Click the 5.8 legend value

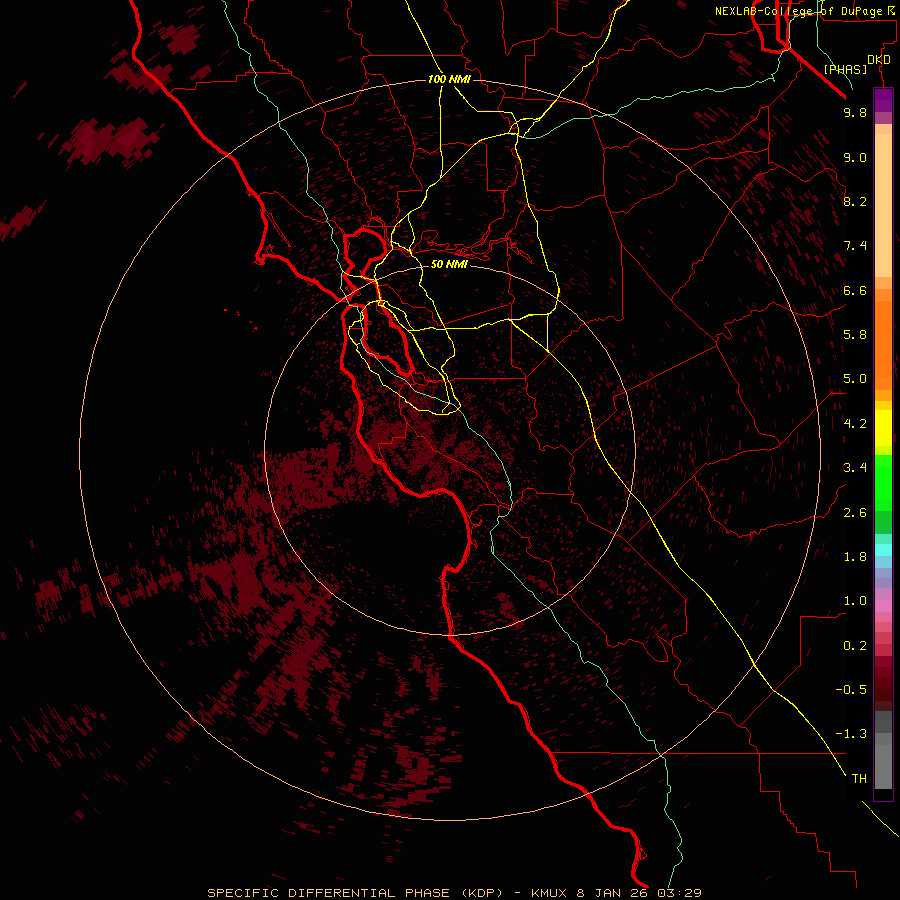(x=855, y=335)
